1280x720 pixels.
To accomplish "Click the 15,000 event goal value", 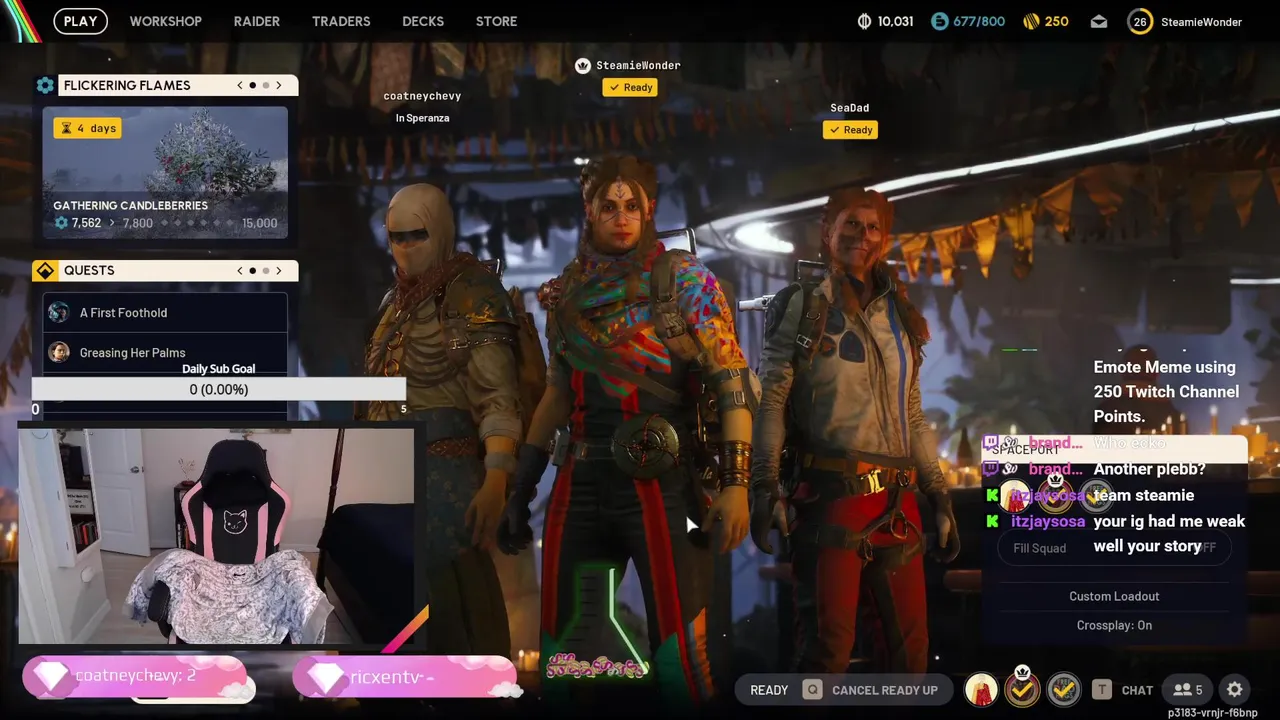I will pos(260,223).
